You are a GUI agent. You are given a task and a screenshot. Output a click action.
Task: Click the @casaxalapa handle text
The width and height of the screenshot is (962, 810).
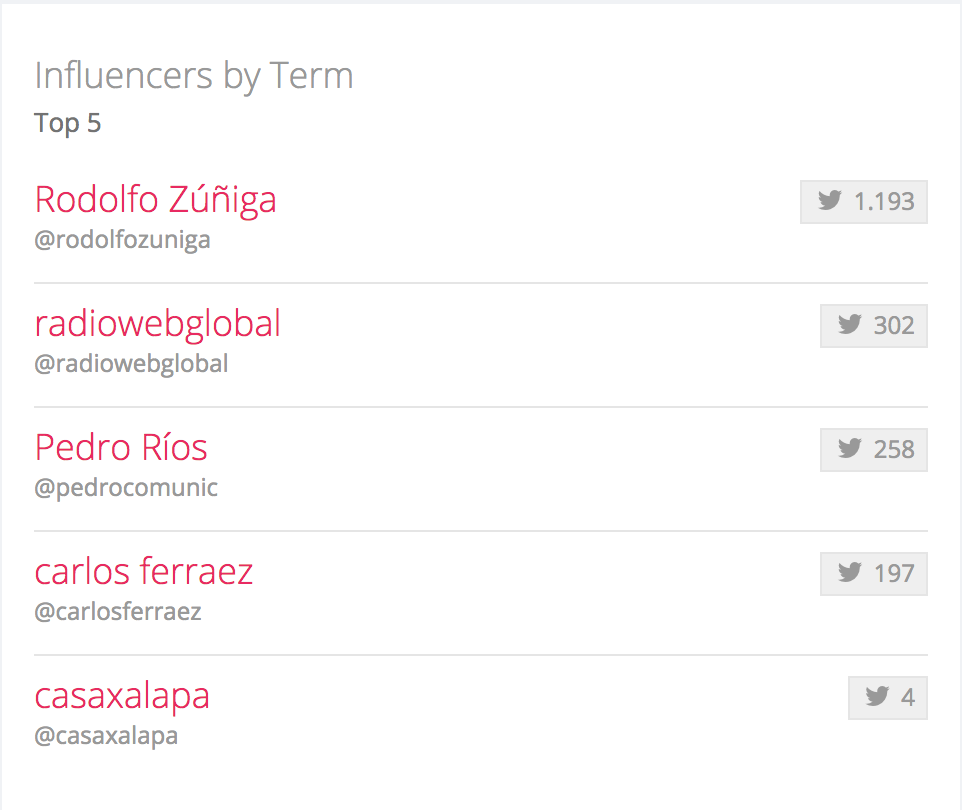tap(106, 736)
